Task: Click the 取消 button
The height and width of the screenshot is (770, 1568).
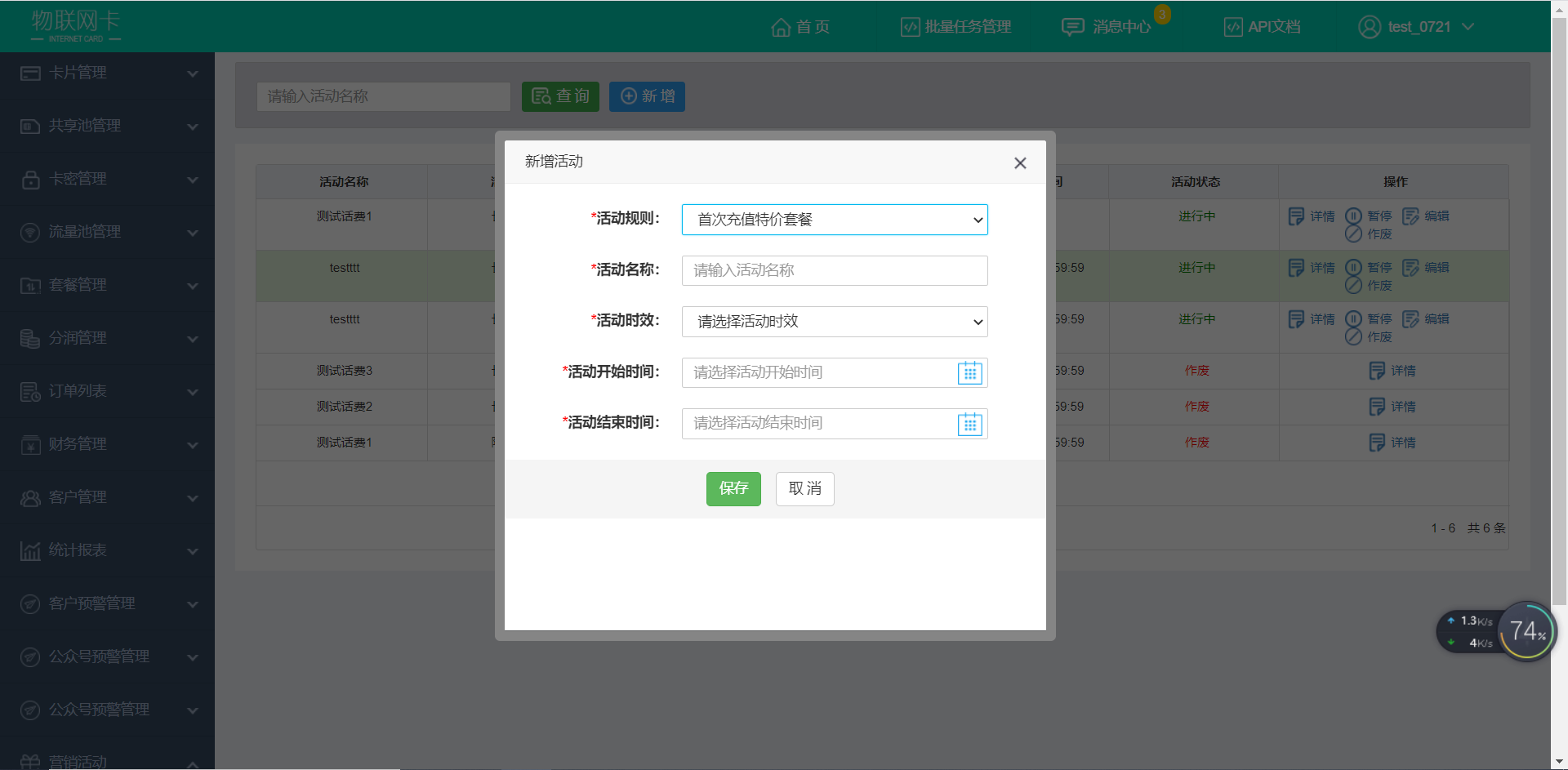Action: coord(804,489)
